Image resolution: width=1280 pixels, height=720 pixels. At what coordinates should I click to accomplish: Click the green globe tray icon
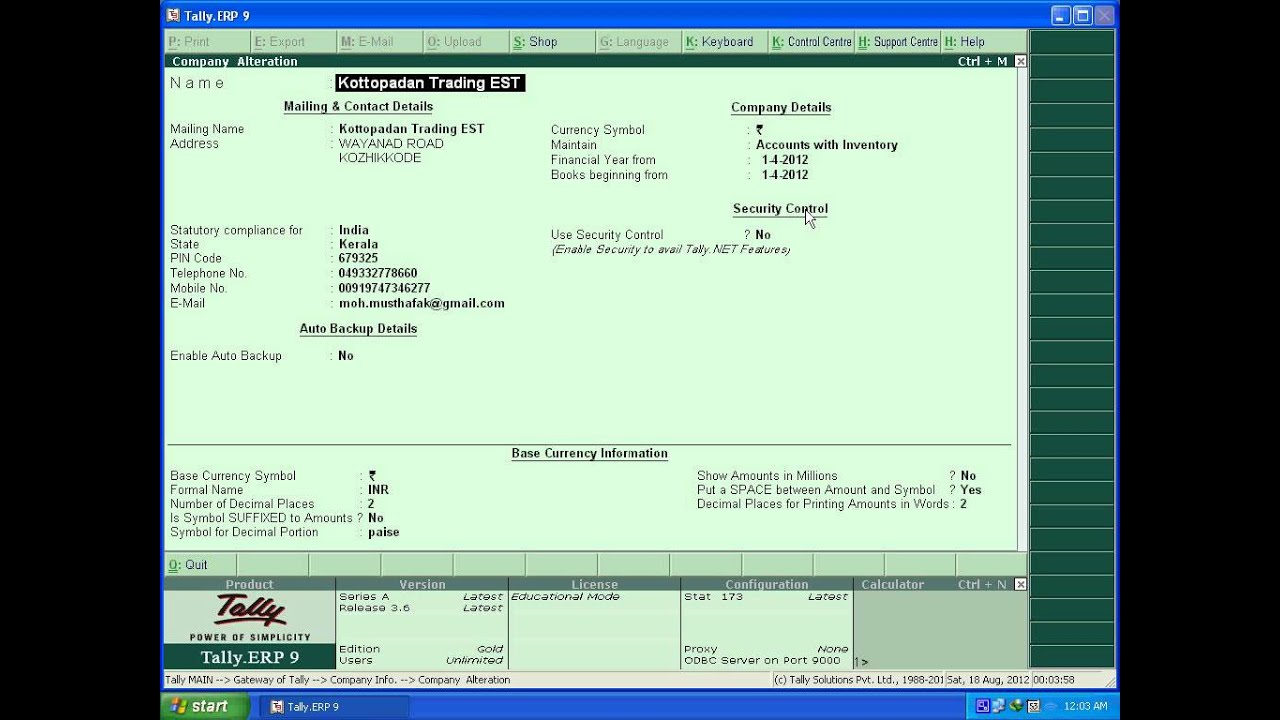[1017, 706]
